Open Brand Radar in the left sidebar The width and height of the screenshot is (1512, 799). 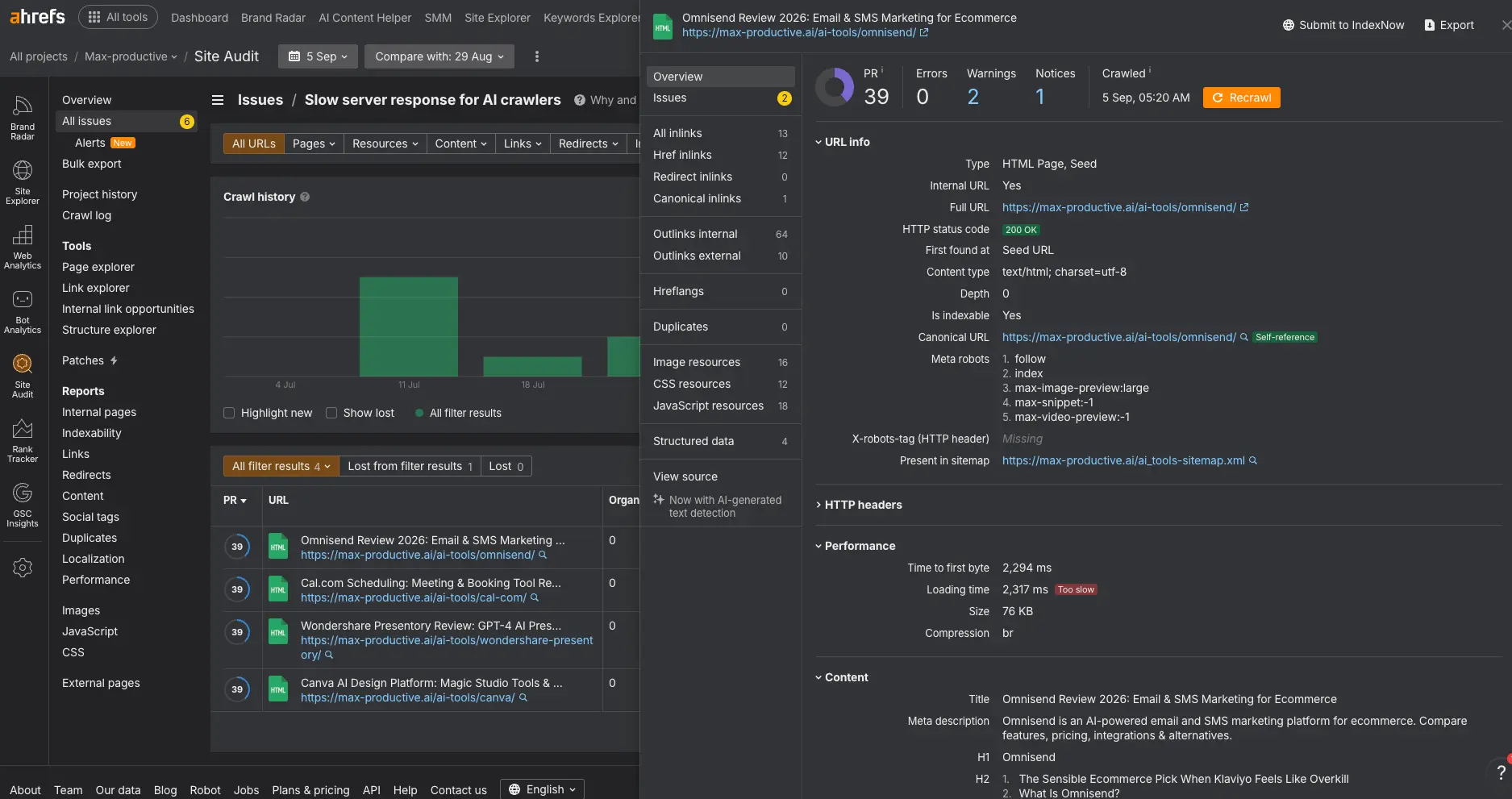coord(23,118)
